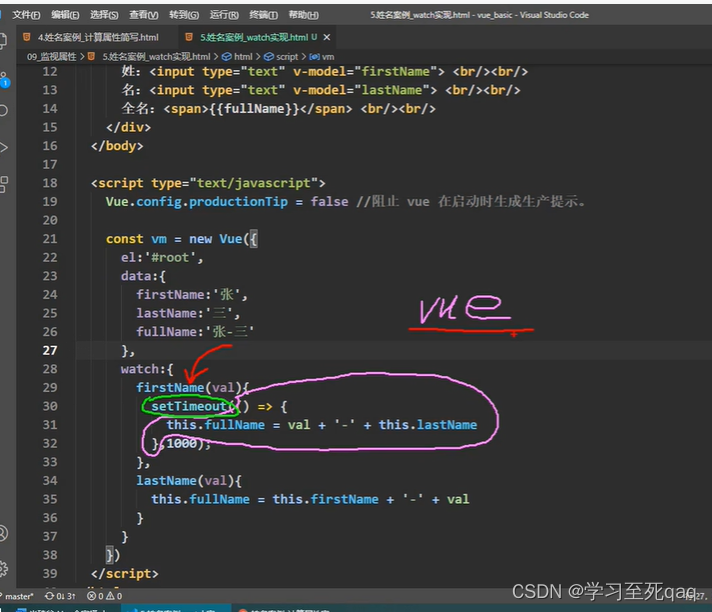Click the current line number 27
Screen dimensions: 712x612
tap(50, 350)
